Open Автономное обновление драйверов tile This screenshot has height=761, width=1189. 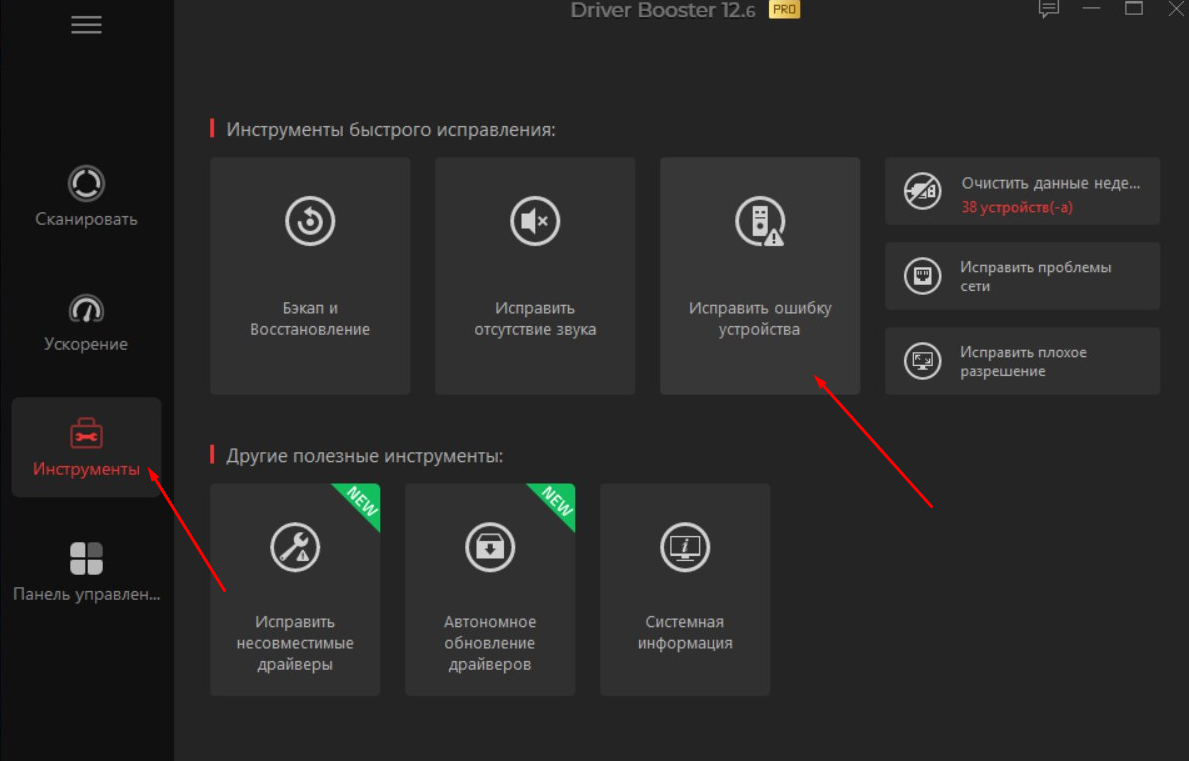(x=490, y=590)
